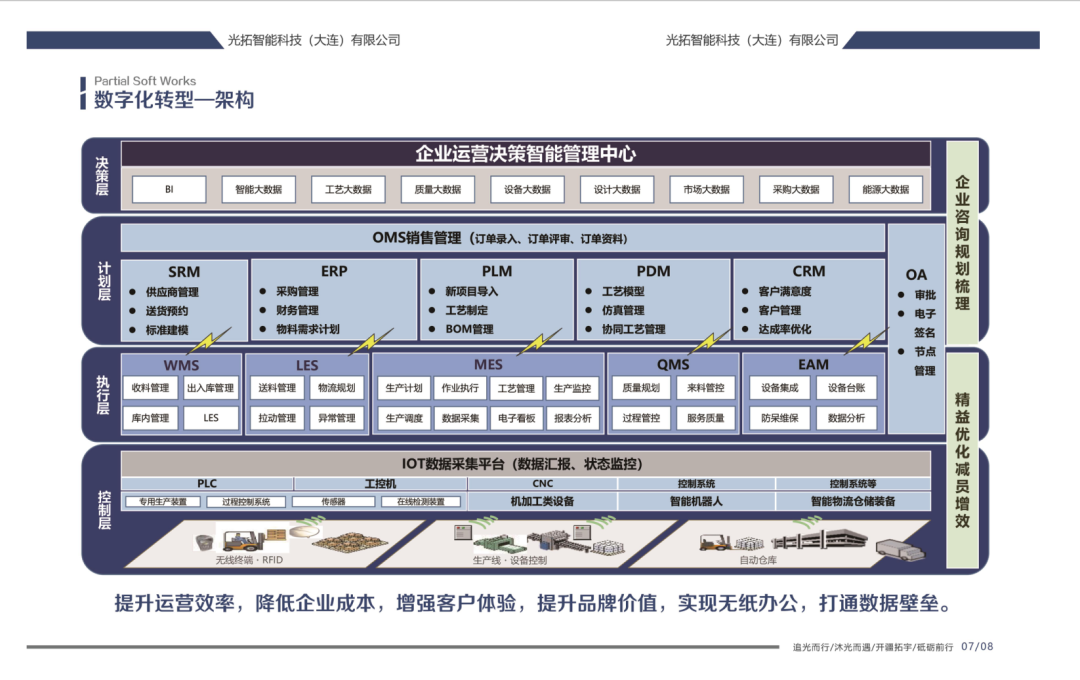Select the 送料管理 box in LES
This screenshot has width=1080, height=680.
click(x=277, y=388)
